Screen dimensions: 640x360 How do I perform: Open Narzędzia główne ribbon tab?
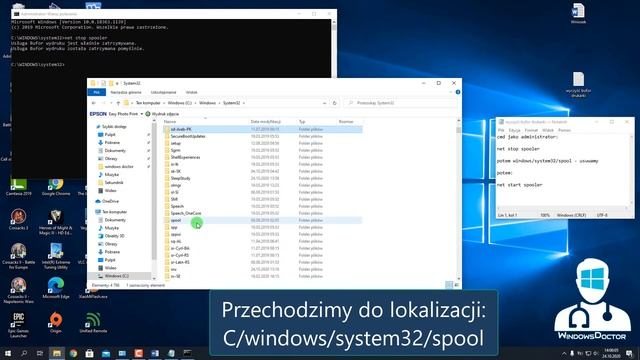pyautogui.click(x=126, y=93)
